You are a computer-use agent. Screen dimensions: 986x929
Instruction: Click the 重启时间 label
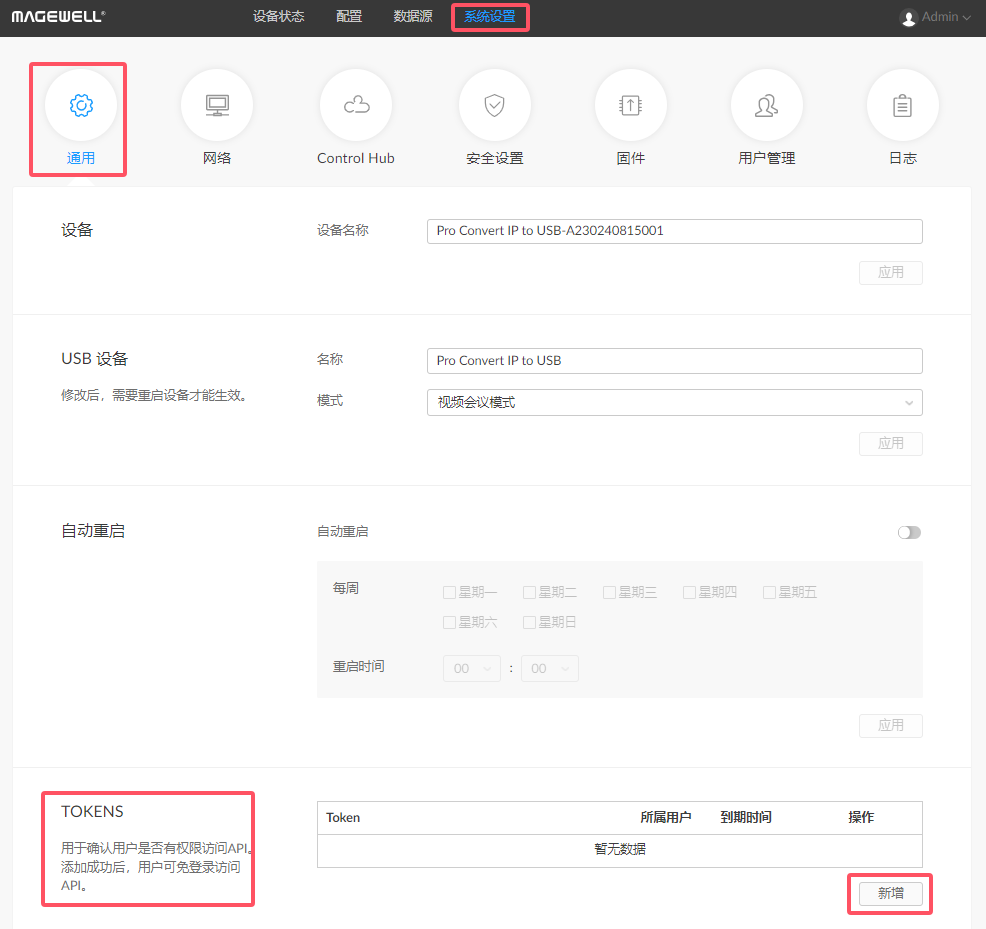tap(358, 666)
